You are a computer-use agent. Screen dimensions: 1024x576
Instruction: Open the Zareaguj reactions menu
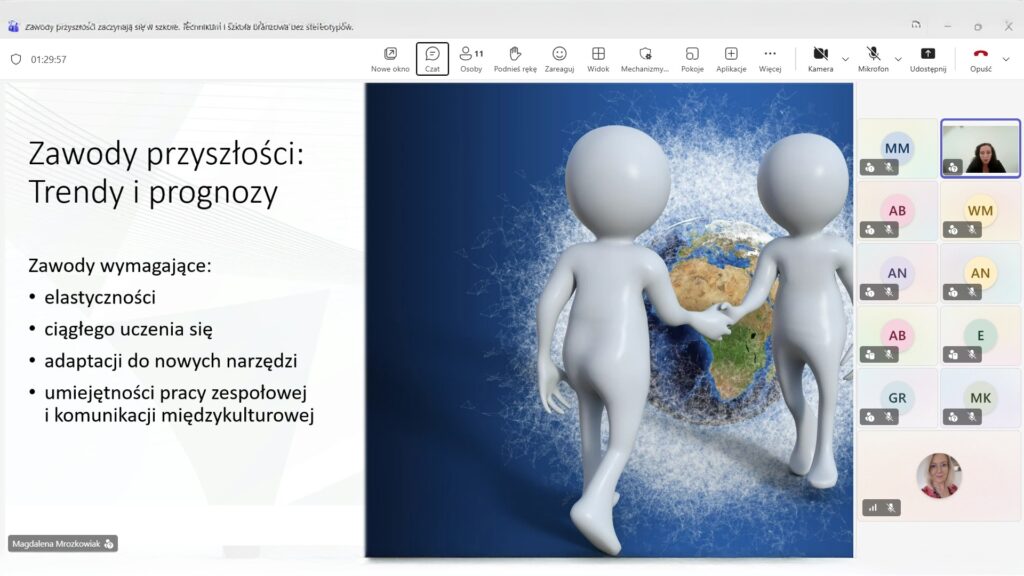(x=559, y=59)
